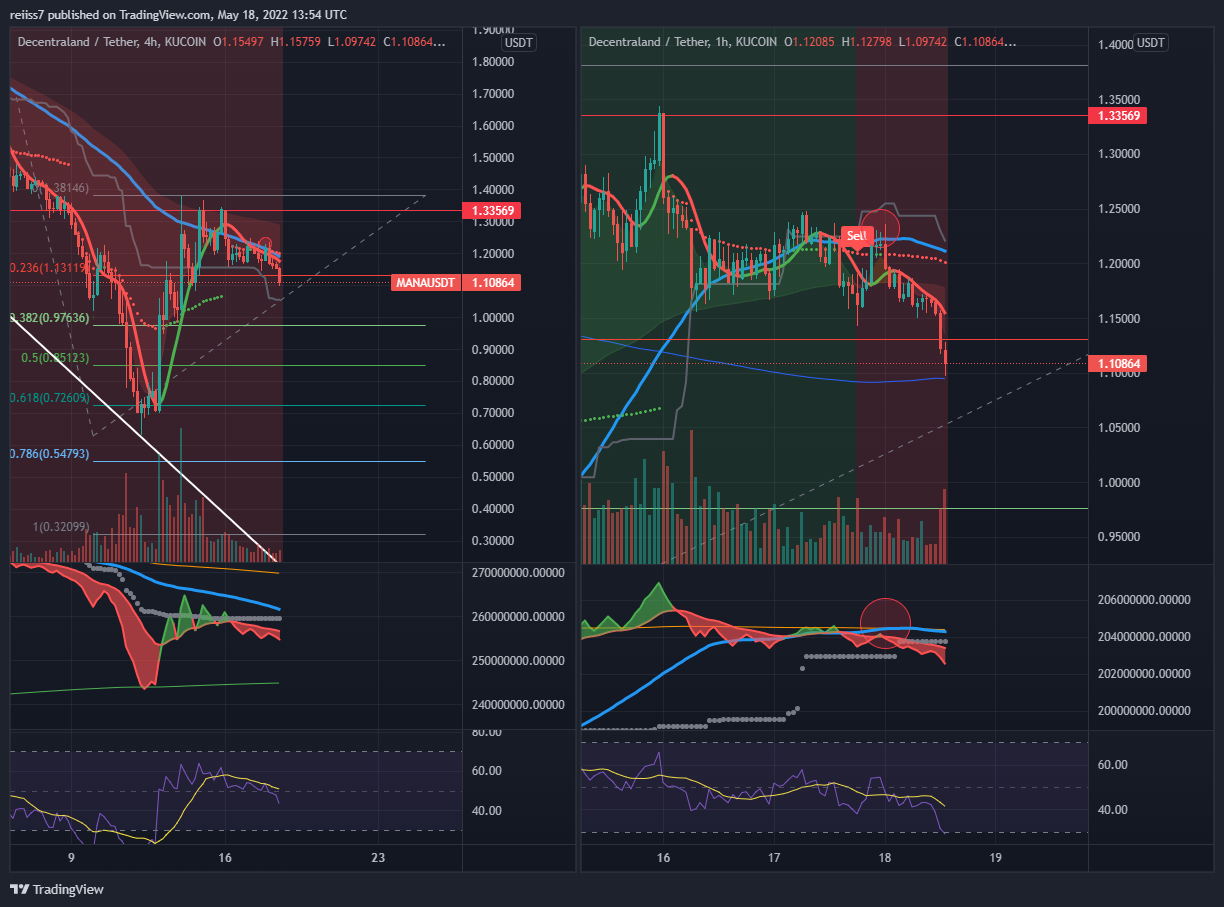The image size is (1224, 907).
Task: Select the red circle drawing in 1h indicator pane
Action: (x=886, y=623)
